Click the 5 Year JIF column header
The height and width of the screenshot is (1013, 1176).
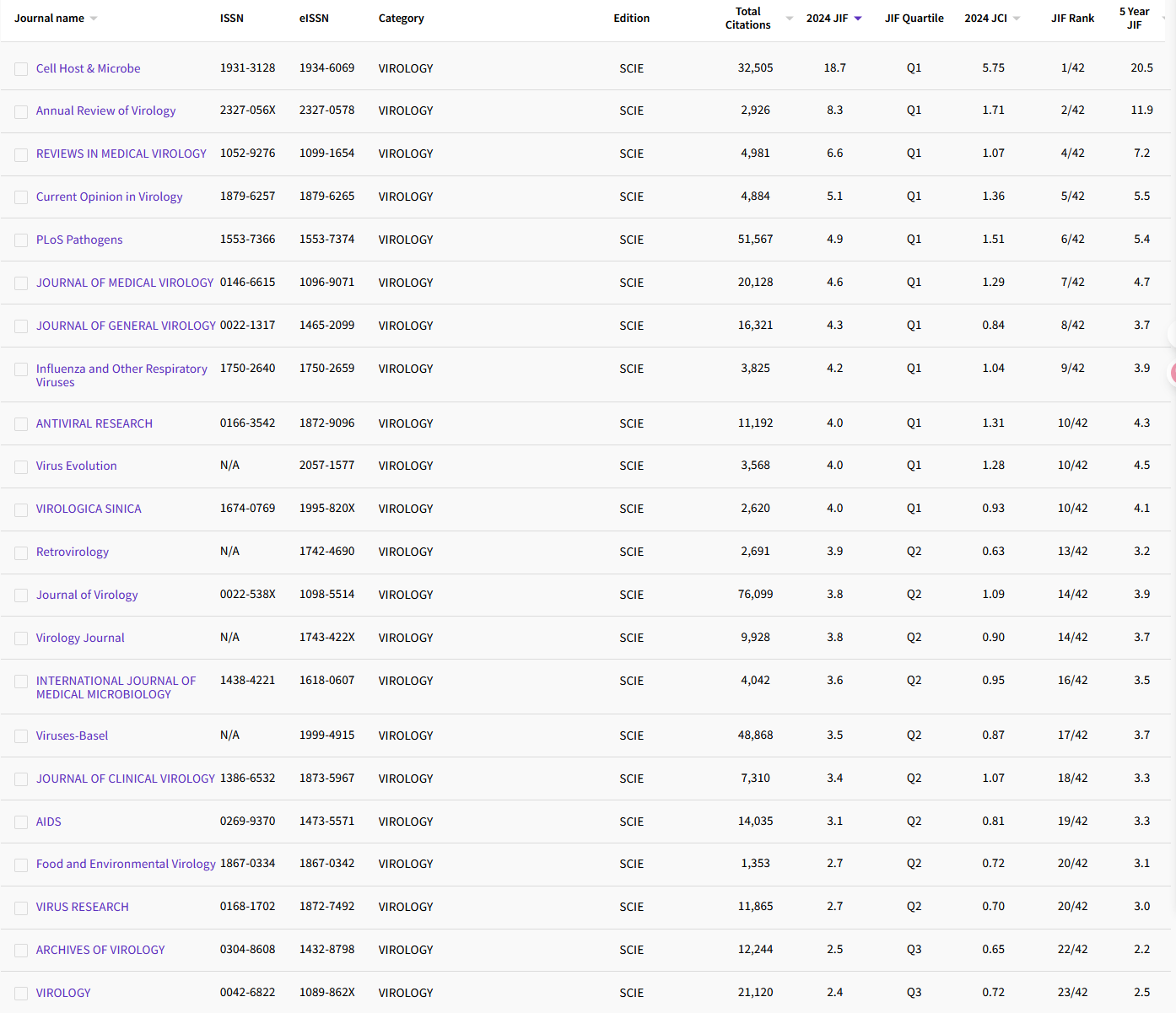pyautogui.click(x=1135, y=18)
